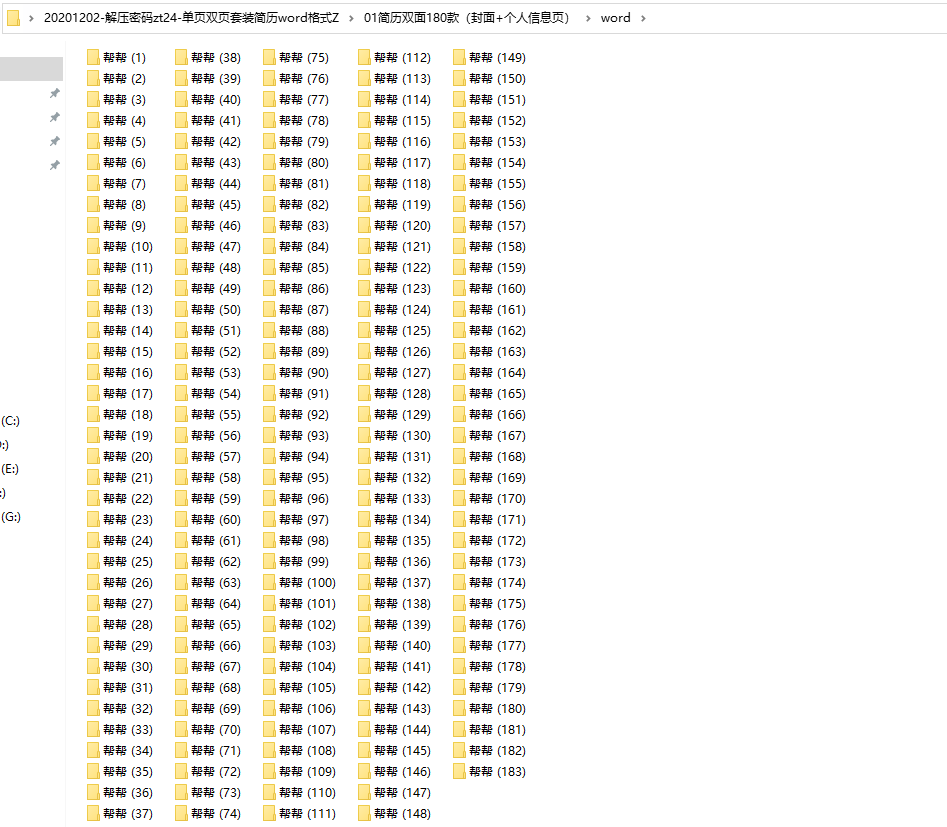Screen dimensions: 947x827
Task: Select folder icon of 帮帮 (38)
Action: click(181, 57)
